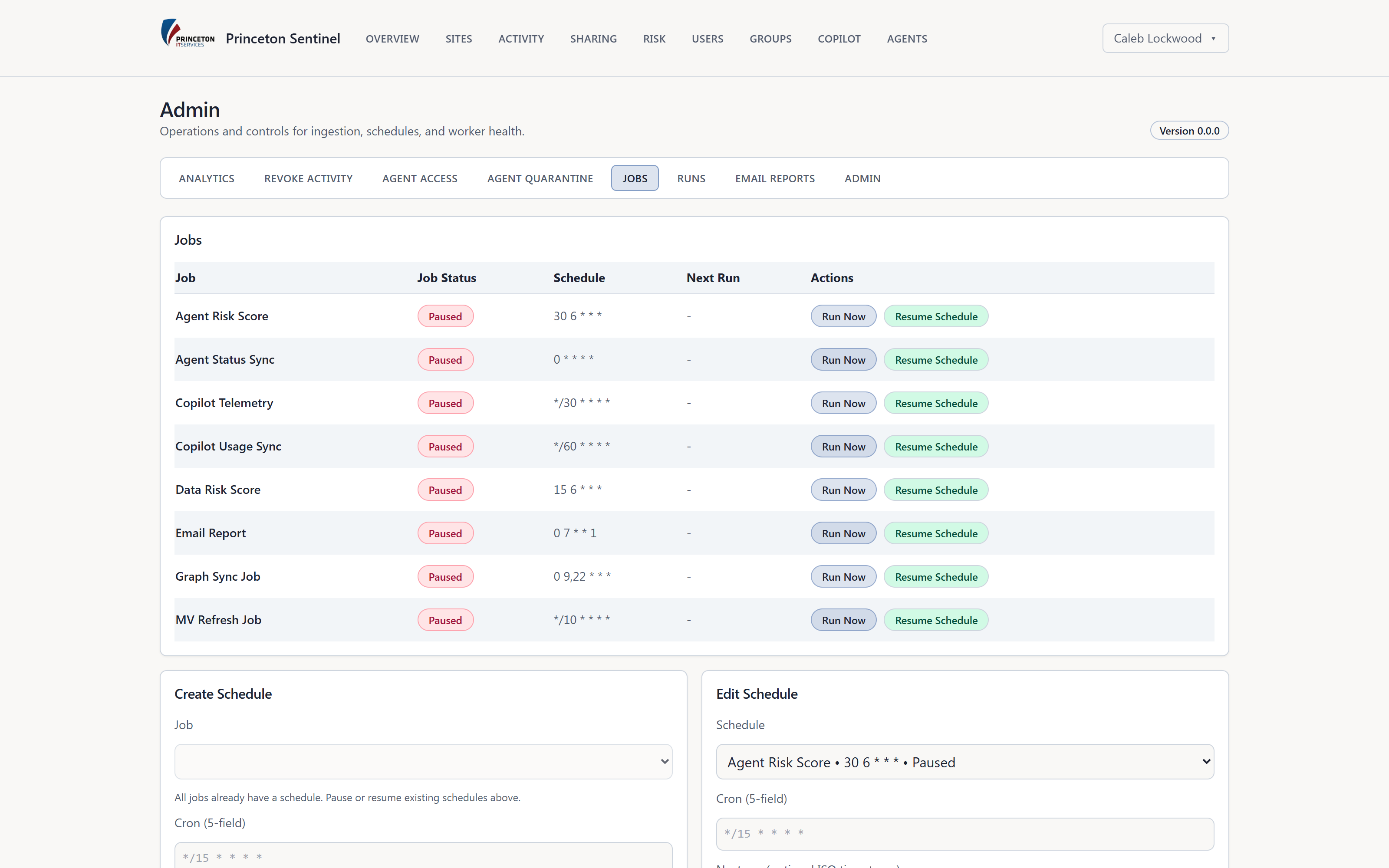This screenshot has height=868, width=1389.
Task: Run the Data Risk Score job now
Action: pyautogui.click(x=843, y=490)
